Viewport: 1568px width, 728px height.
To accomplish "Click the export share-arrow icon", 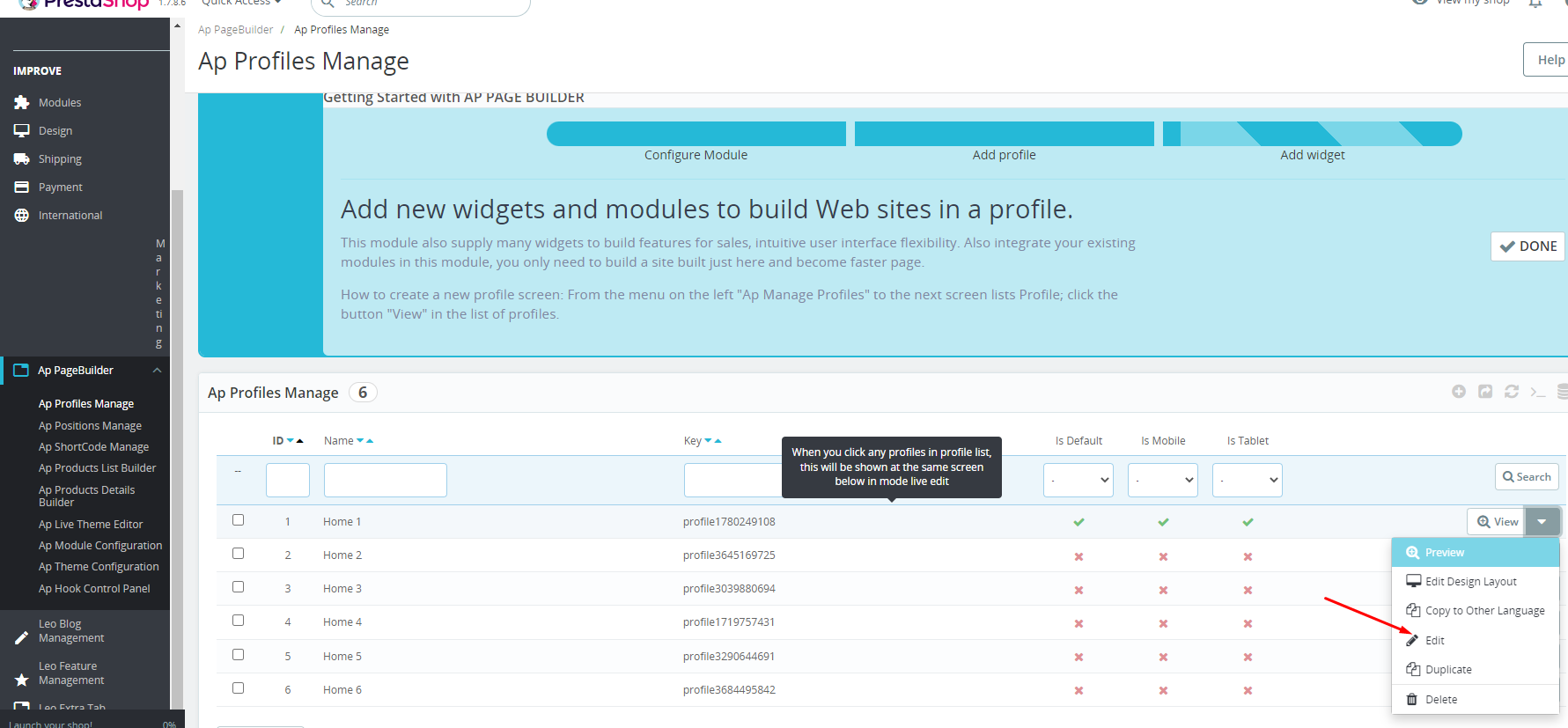I will pos(1485,392).
